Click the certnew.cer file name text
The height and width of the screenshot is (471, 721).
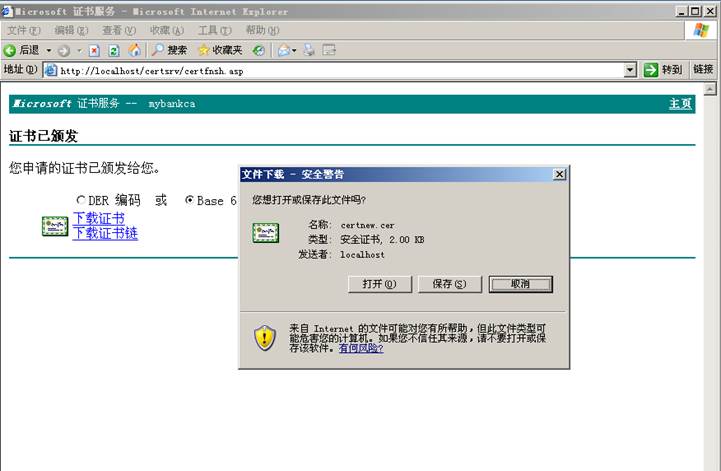coord(367,225)
